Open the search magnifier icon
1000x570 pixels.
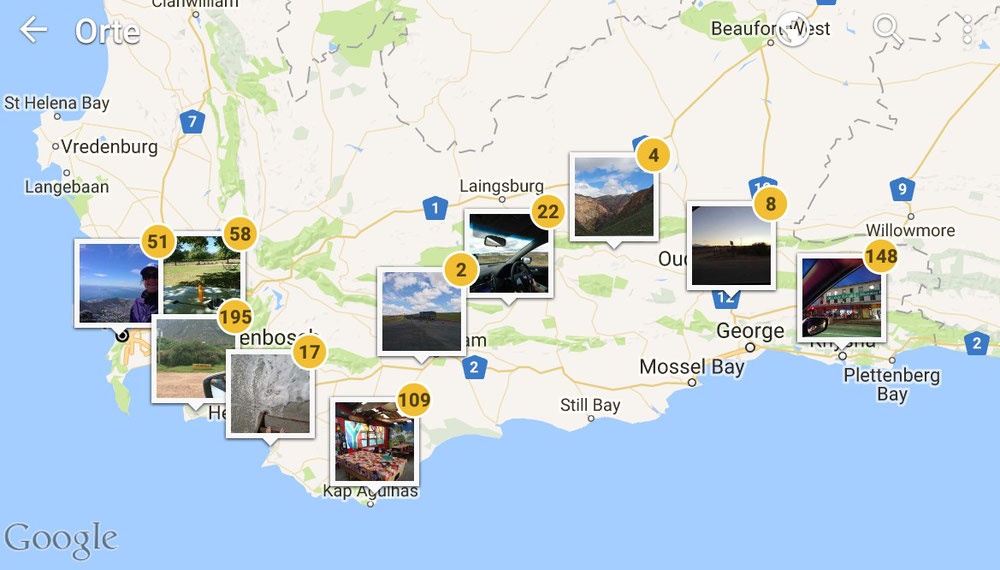pyautogui.click(x=888, y=29)
